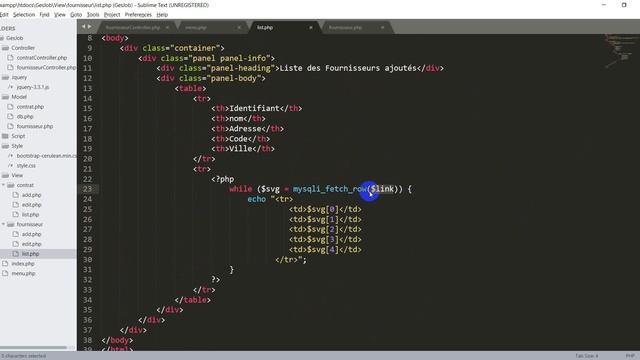Click the 'echo' keyword on line 24

[256, 199]
